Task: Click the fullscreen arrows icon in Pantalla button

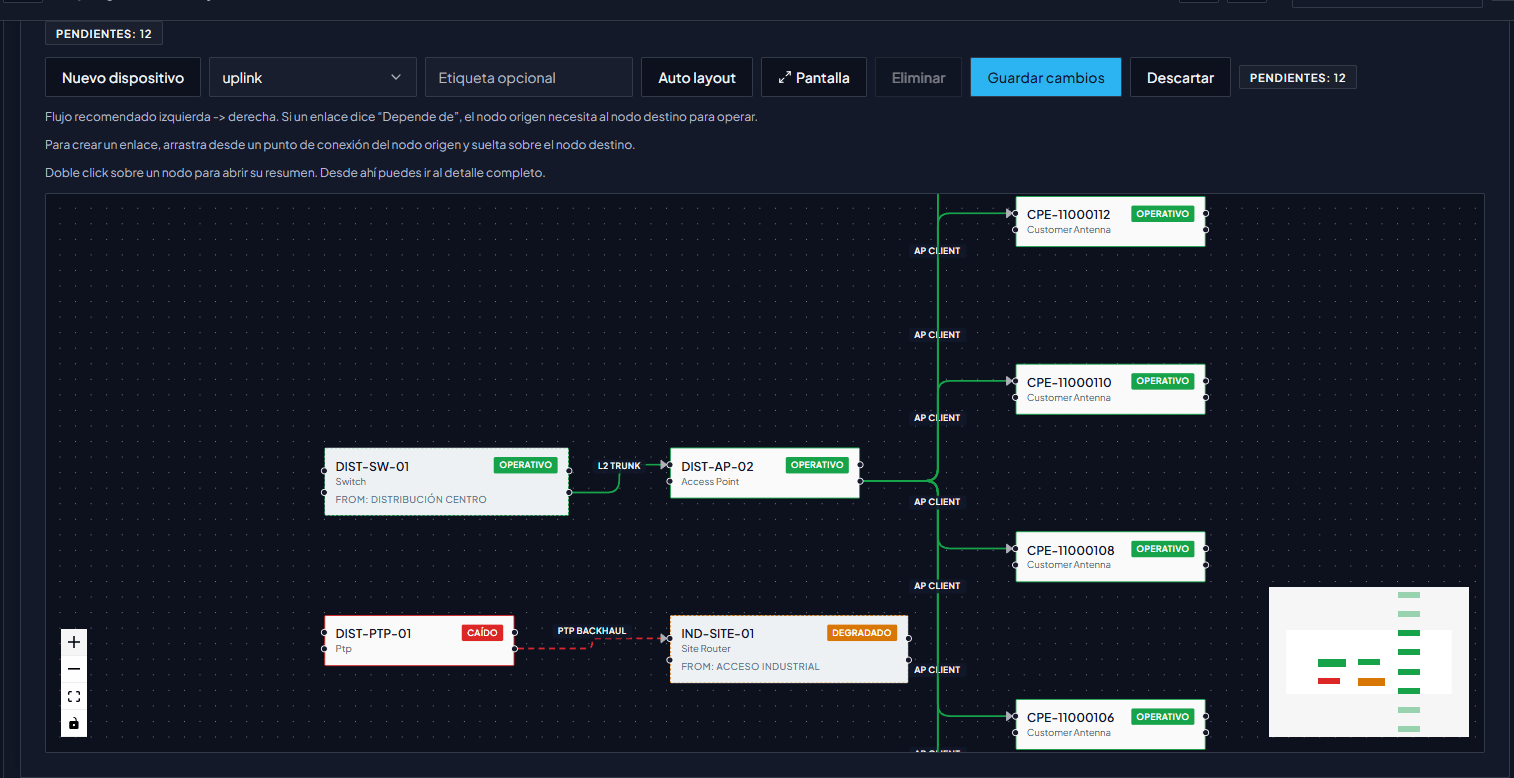Action: pyautogui.click(x=784, y=77)
